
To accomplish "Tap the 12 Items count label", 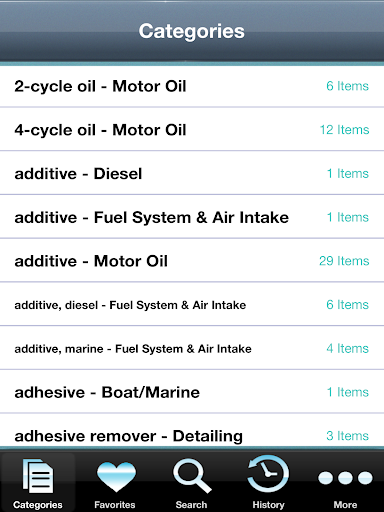I will [x=344, y=130].
